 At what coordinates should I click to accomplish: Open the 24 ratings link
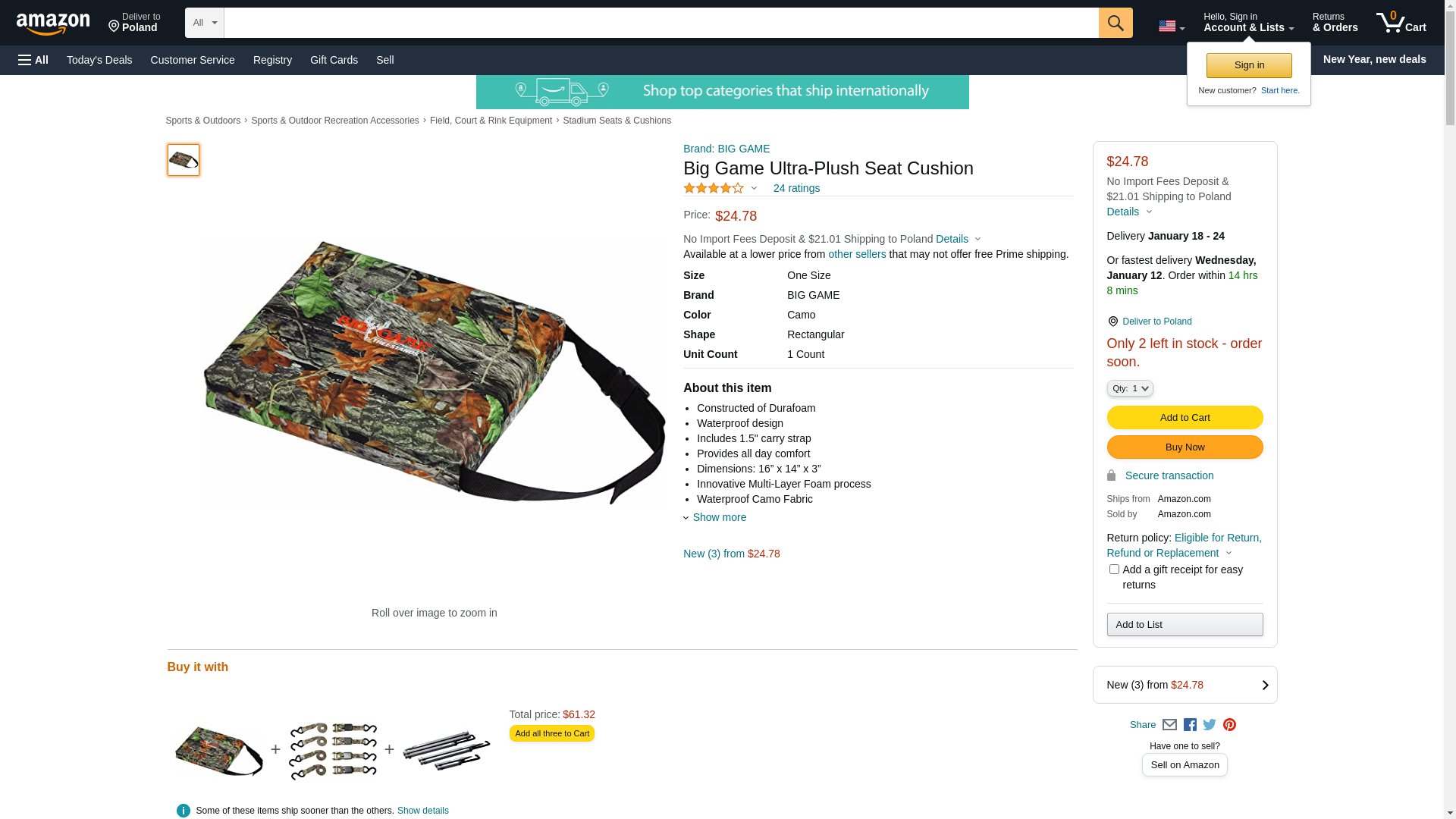tap(796, 188)
